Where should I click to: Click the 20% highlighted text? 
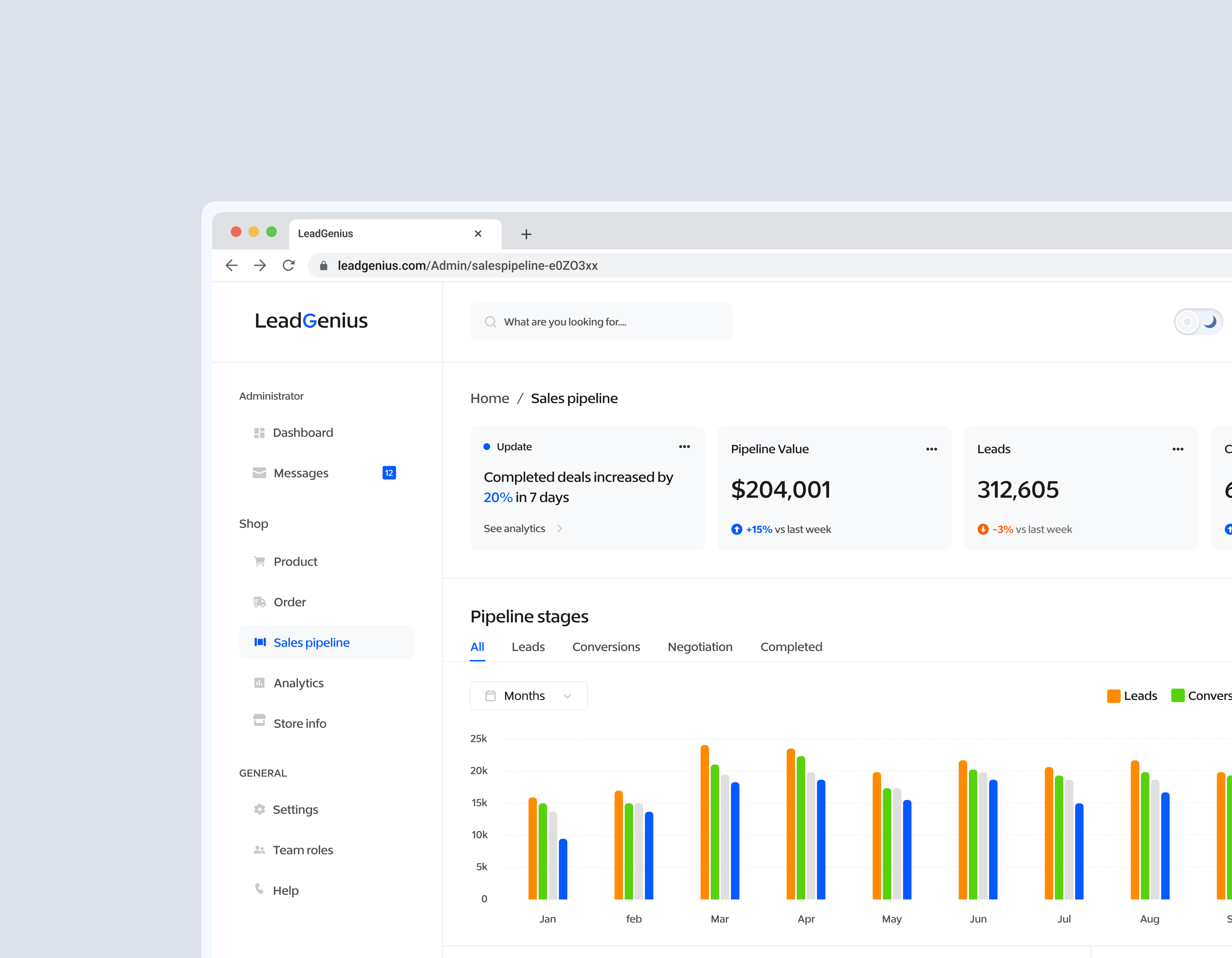[x=498, y=497]
